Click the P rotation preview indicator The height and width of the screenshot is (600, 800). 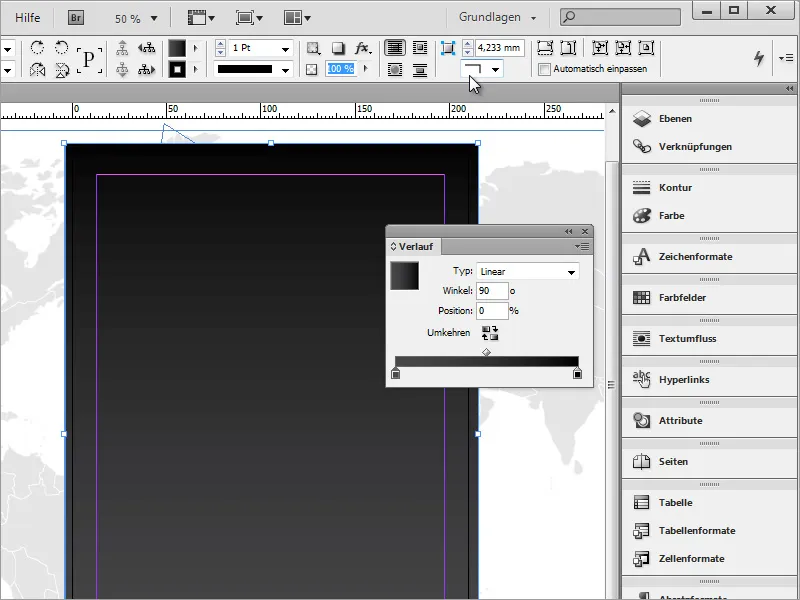pyautogui.click(x=89, y=59)
